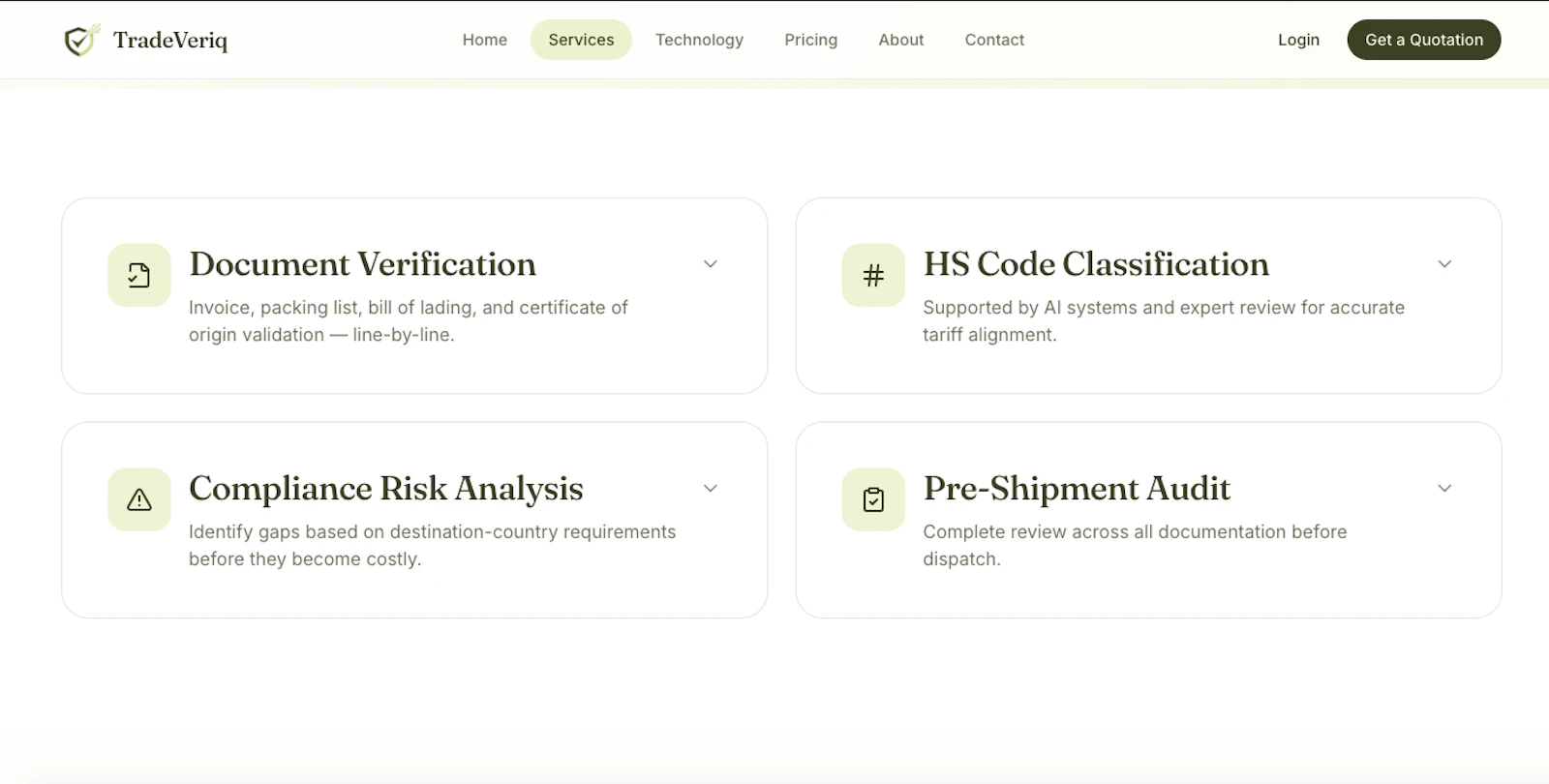Click the 'Invoice, packing list, bill of lading' description
1549x784 pixels.
[409, 320]
